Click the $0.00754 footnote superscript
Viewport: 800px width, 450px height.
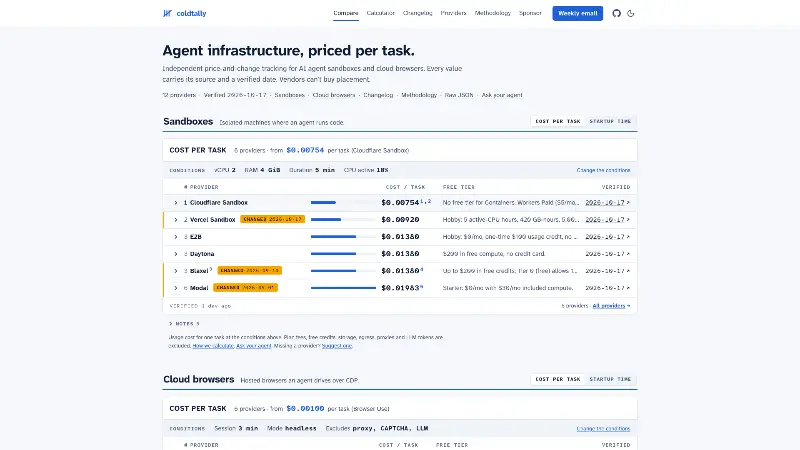click(x=426, y=201)
